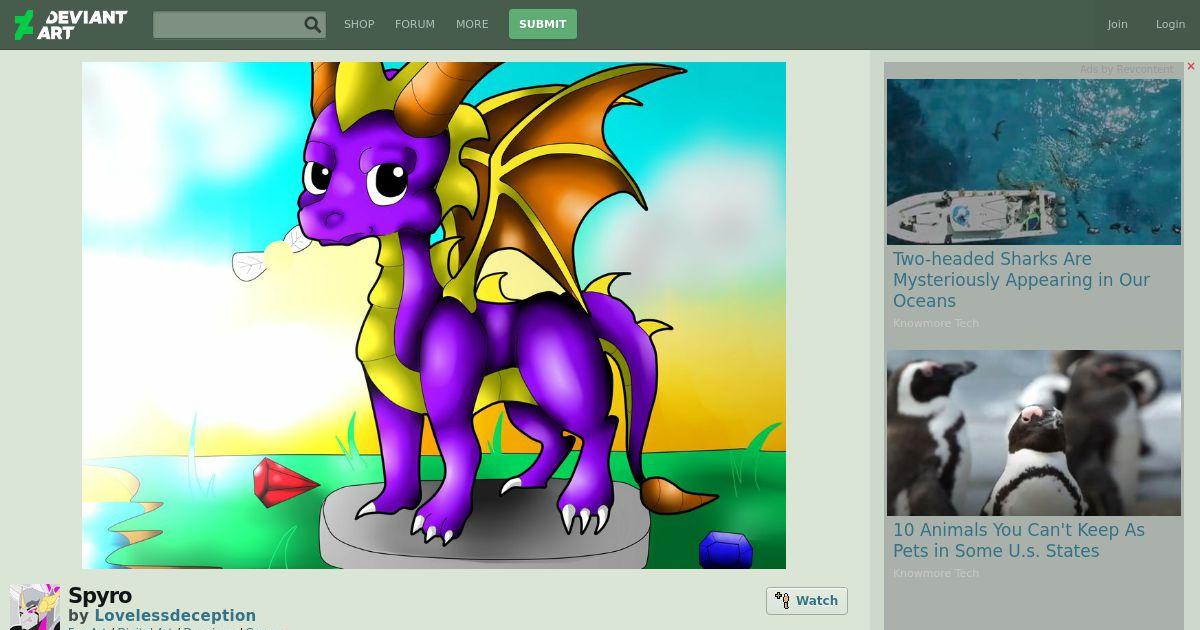Open the Spyro dragon artwork image

(x=434, y=315)
